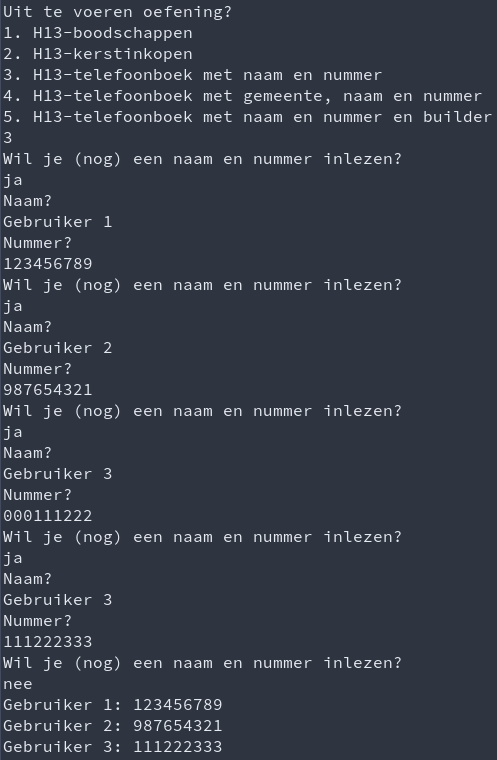Click the typed "3" choice line

8,138
